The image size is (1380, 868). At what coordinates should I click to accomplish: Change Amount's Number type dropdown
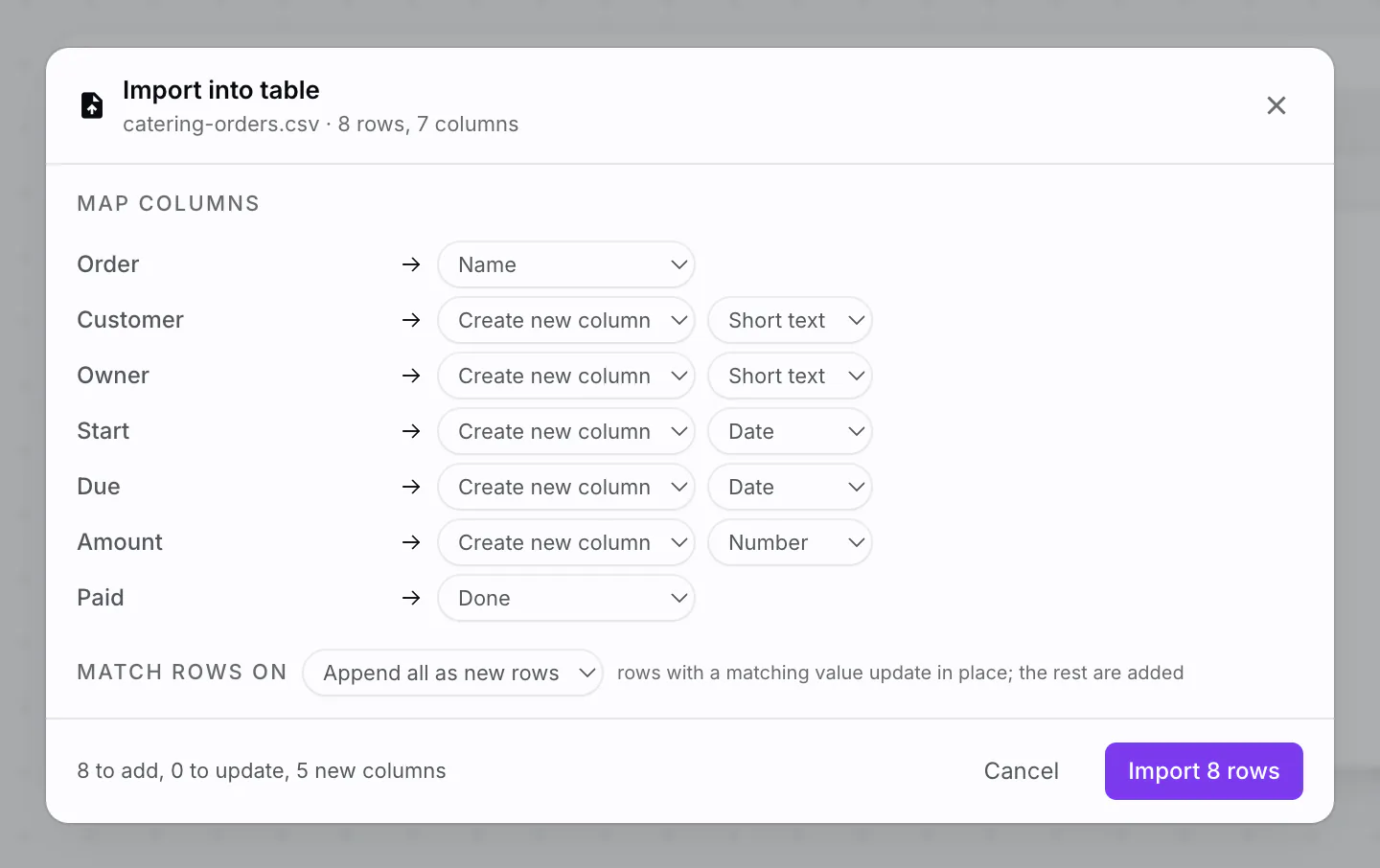click(790, 542)
